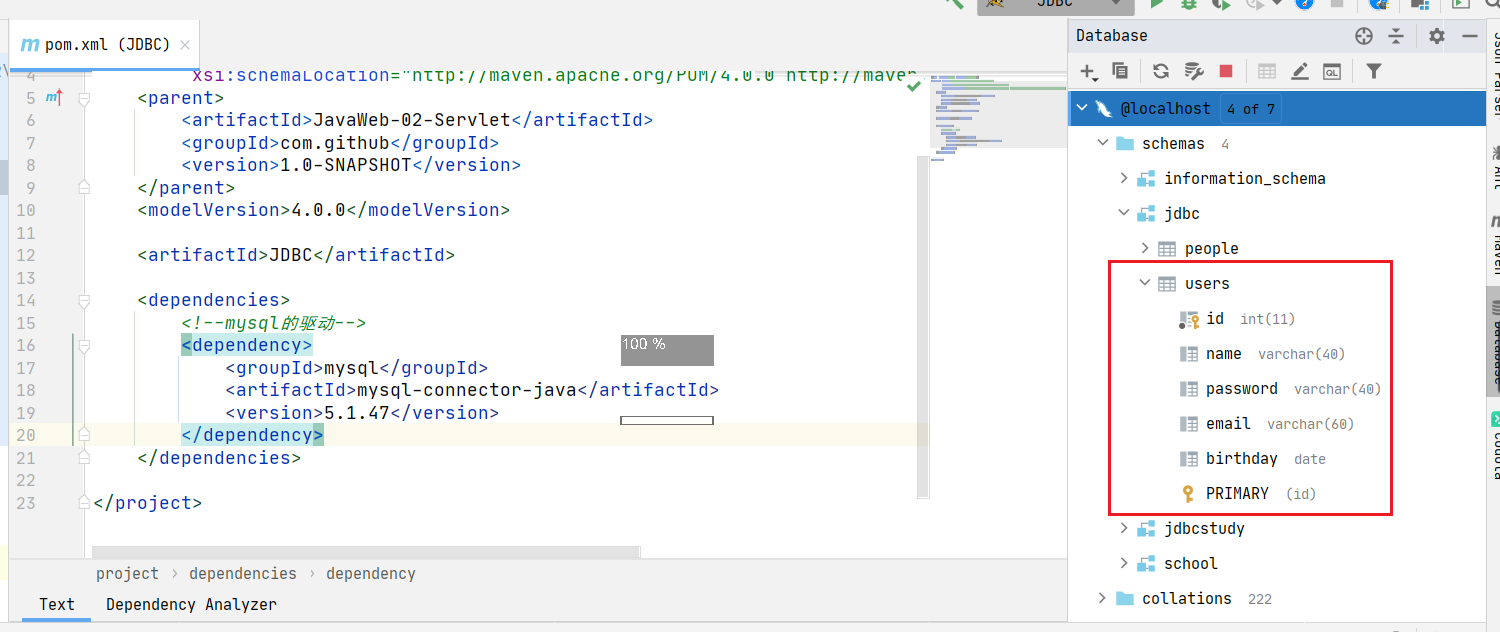Click the '4 of 7' schemas selector
This screenshot has height=632, width=1500.
[x=1250, y=109]
